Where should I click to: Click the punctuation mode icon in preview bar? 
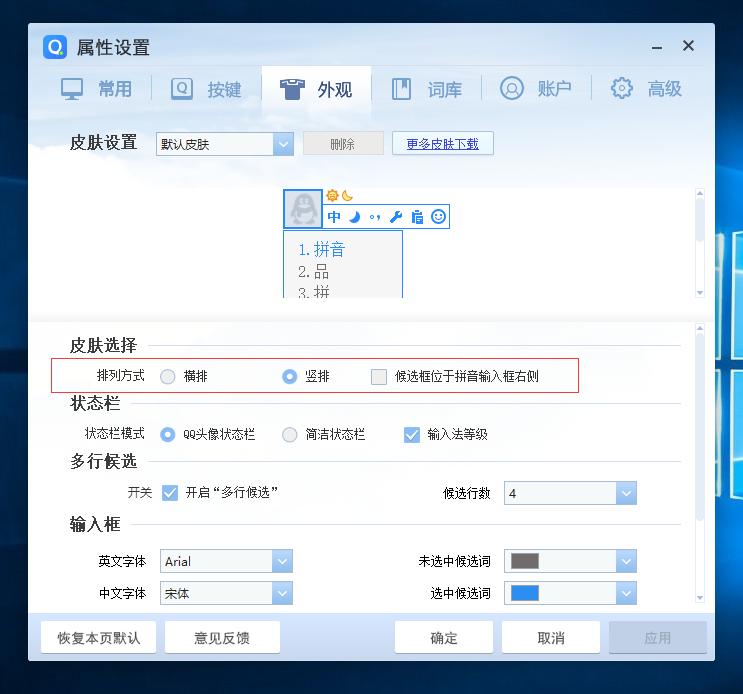[375, 217]
